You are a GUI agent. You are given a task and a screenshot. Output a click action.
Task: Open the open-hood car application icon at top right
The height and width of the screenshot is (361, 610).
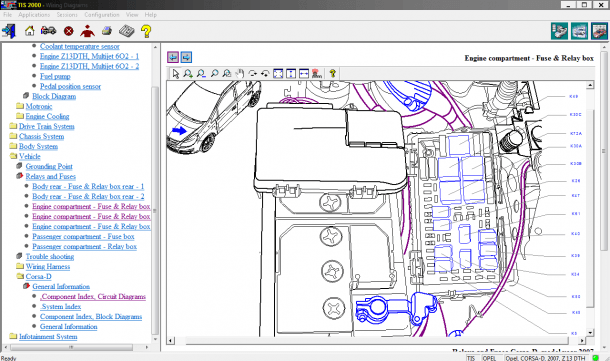click(559, 31)
